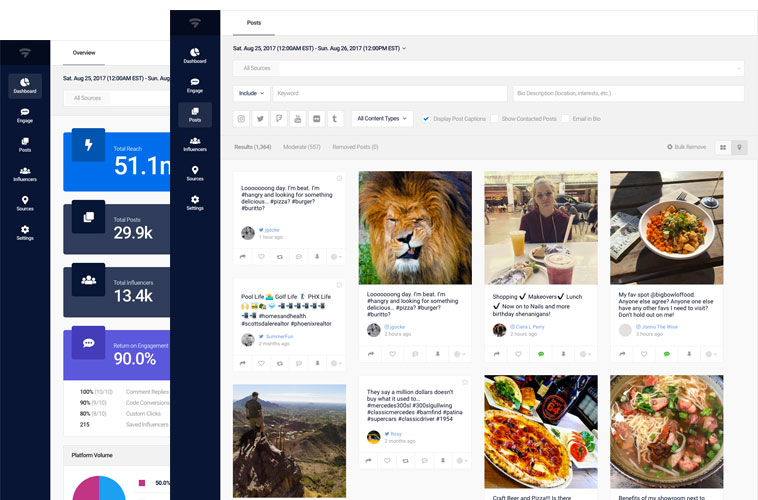Share the Roxy Mercedes post

pyautogui.click(x=368, y=461)
